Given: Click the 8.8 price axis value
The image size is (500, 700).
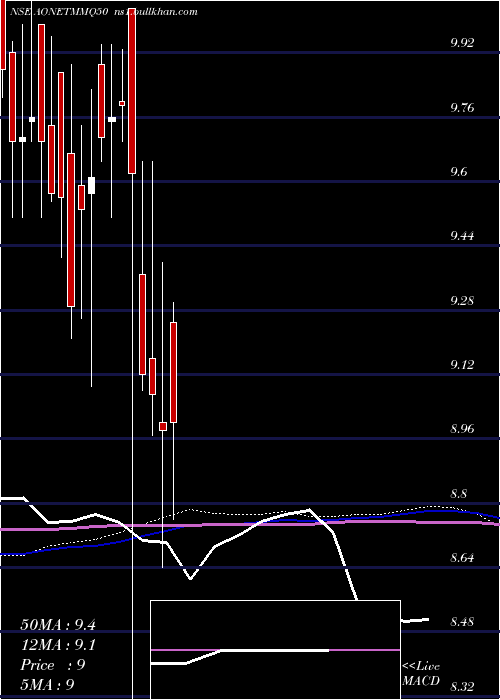Looking at the screenshot, I should coord(459,494).
